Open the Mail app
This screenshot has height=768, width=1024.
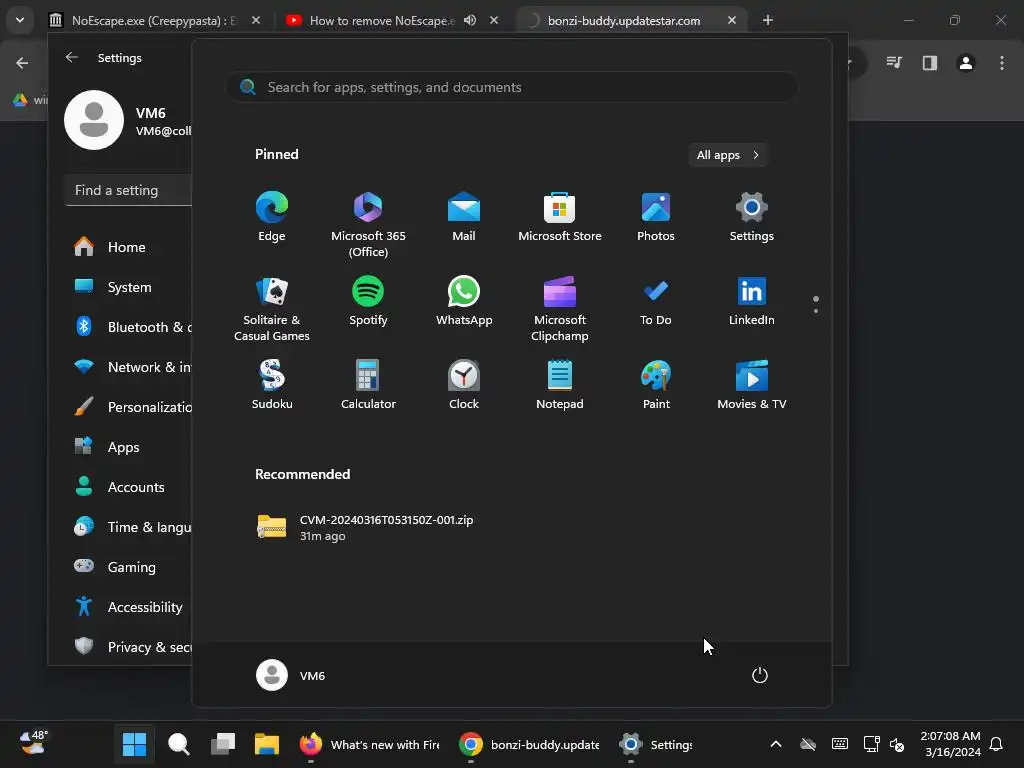tap(464, 217)
